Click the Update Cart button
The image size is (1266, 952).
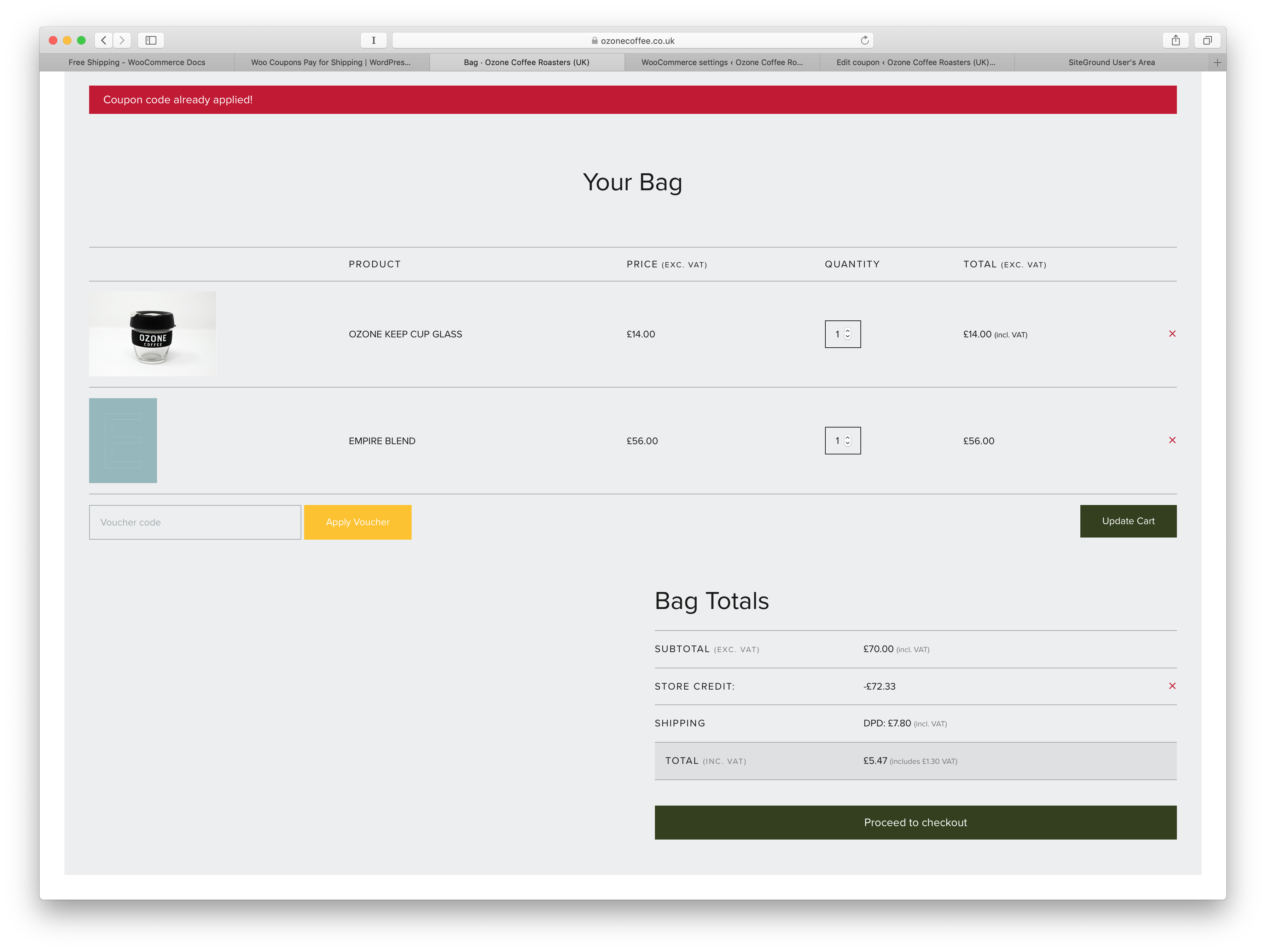[x=1128, y=521]
